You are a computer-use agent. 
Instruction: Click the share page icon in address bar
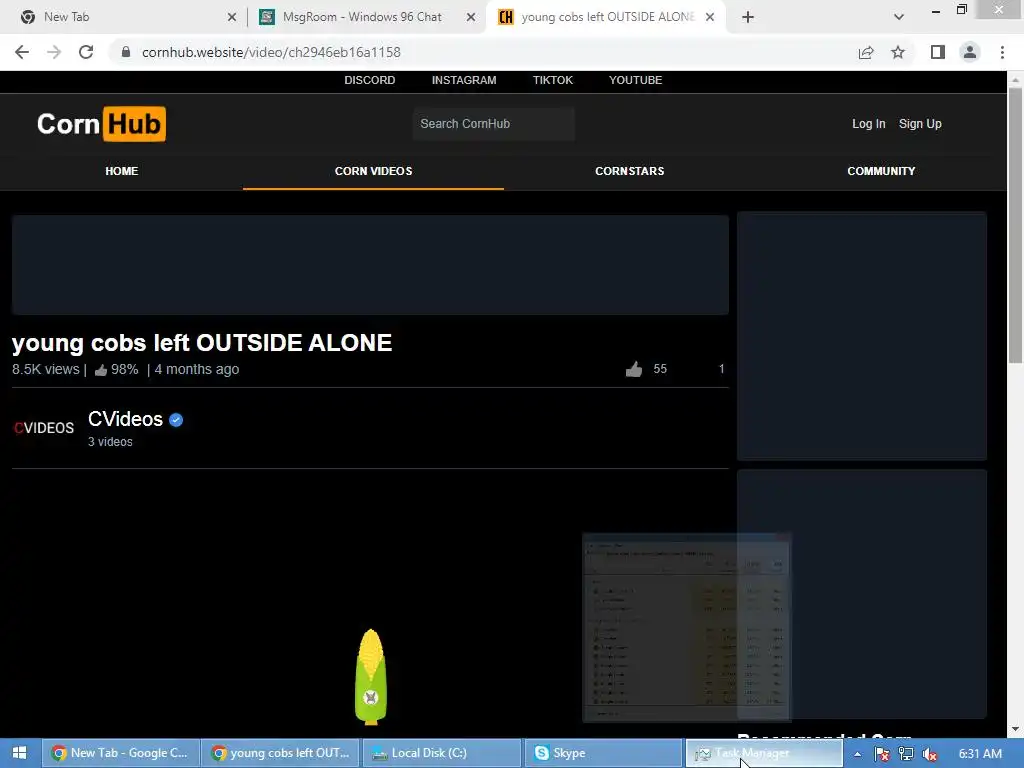pos(866,52)
